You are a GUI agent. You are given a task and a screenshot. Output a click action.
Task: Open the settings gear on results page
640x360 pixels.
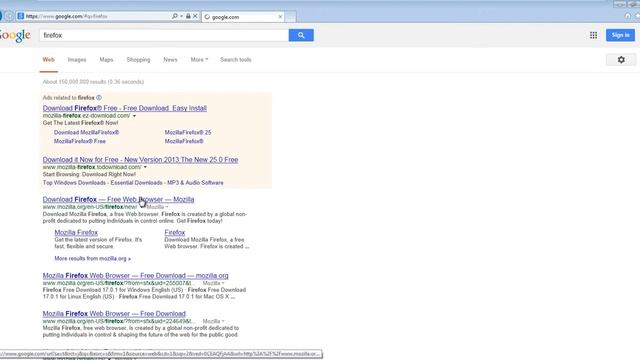click(621, 60)
